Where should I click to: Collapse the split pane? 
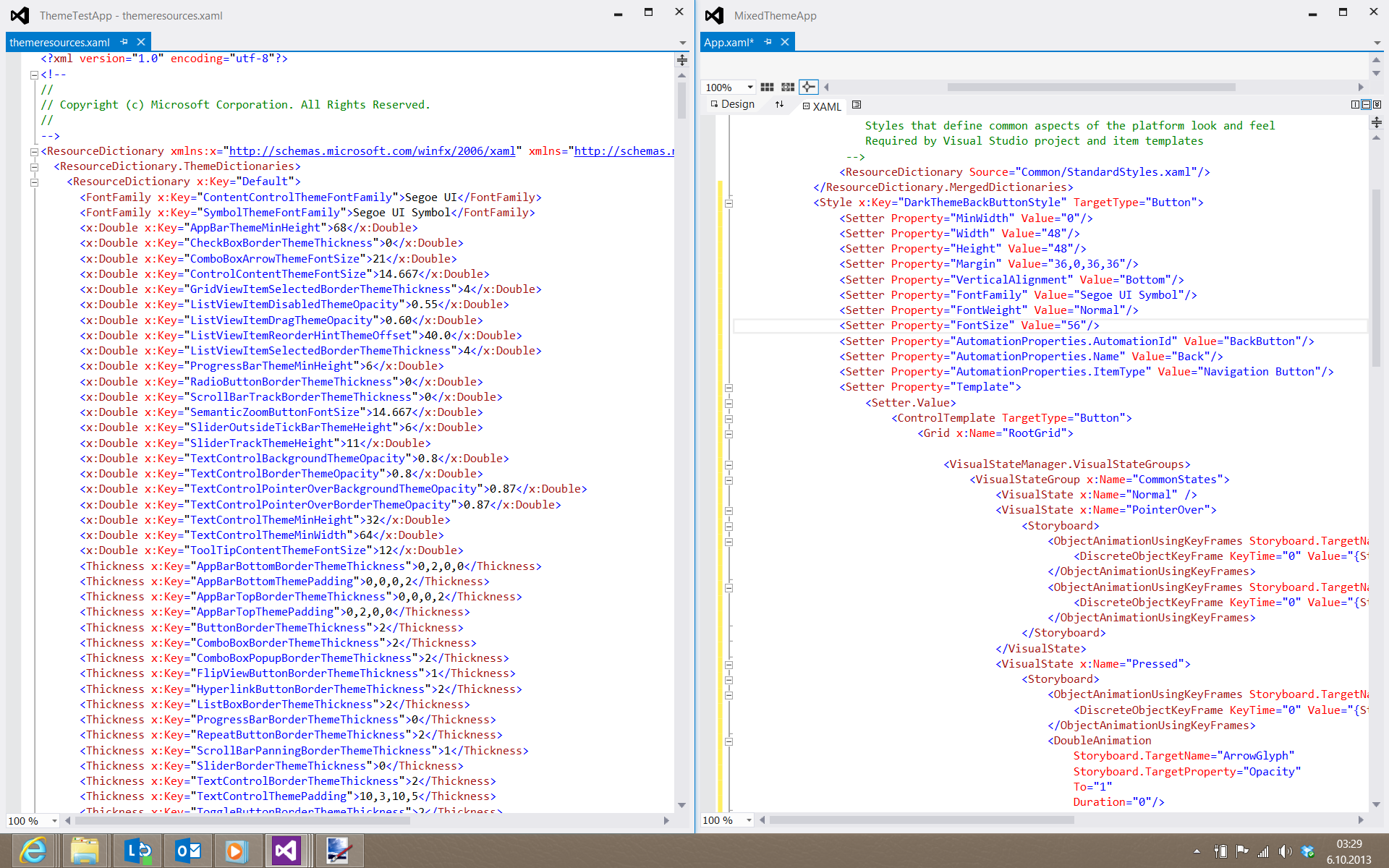[1377, 105]
